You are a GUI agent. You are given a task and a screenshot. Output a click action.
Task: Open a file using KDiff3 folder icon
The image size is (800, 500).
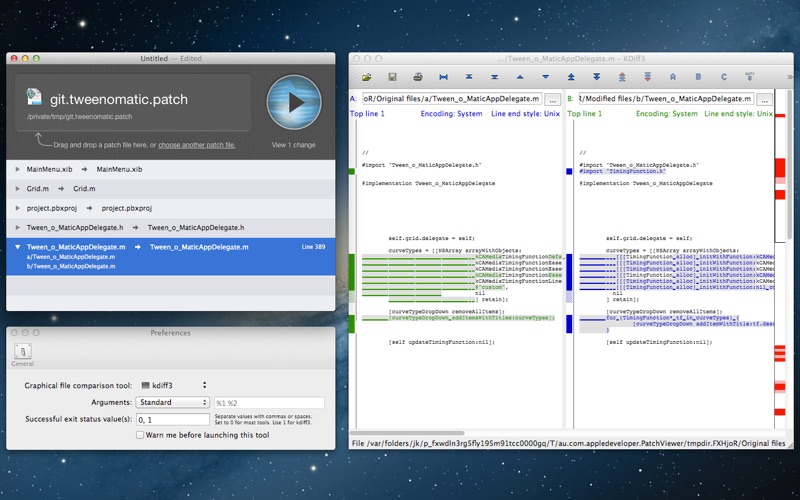pos(367,77)
